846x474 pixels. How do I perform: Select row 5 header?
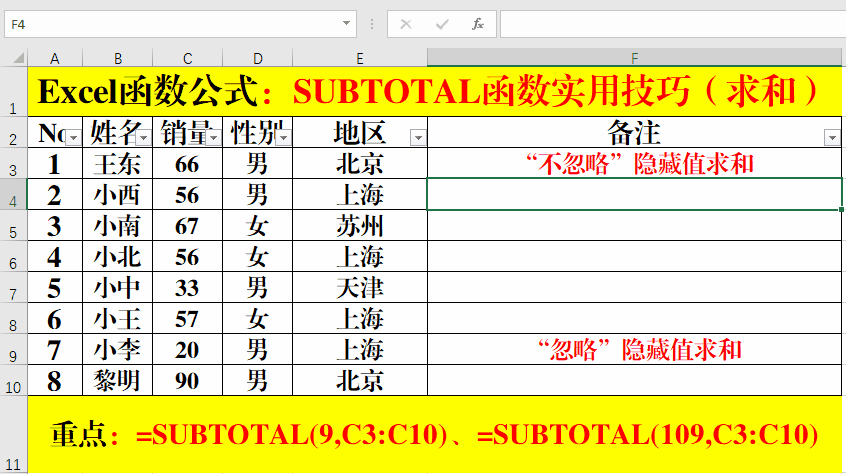13,225
